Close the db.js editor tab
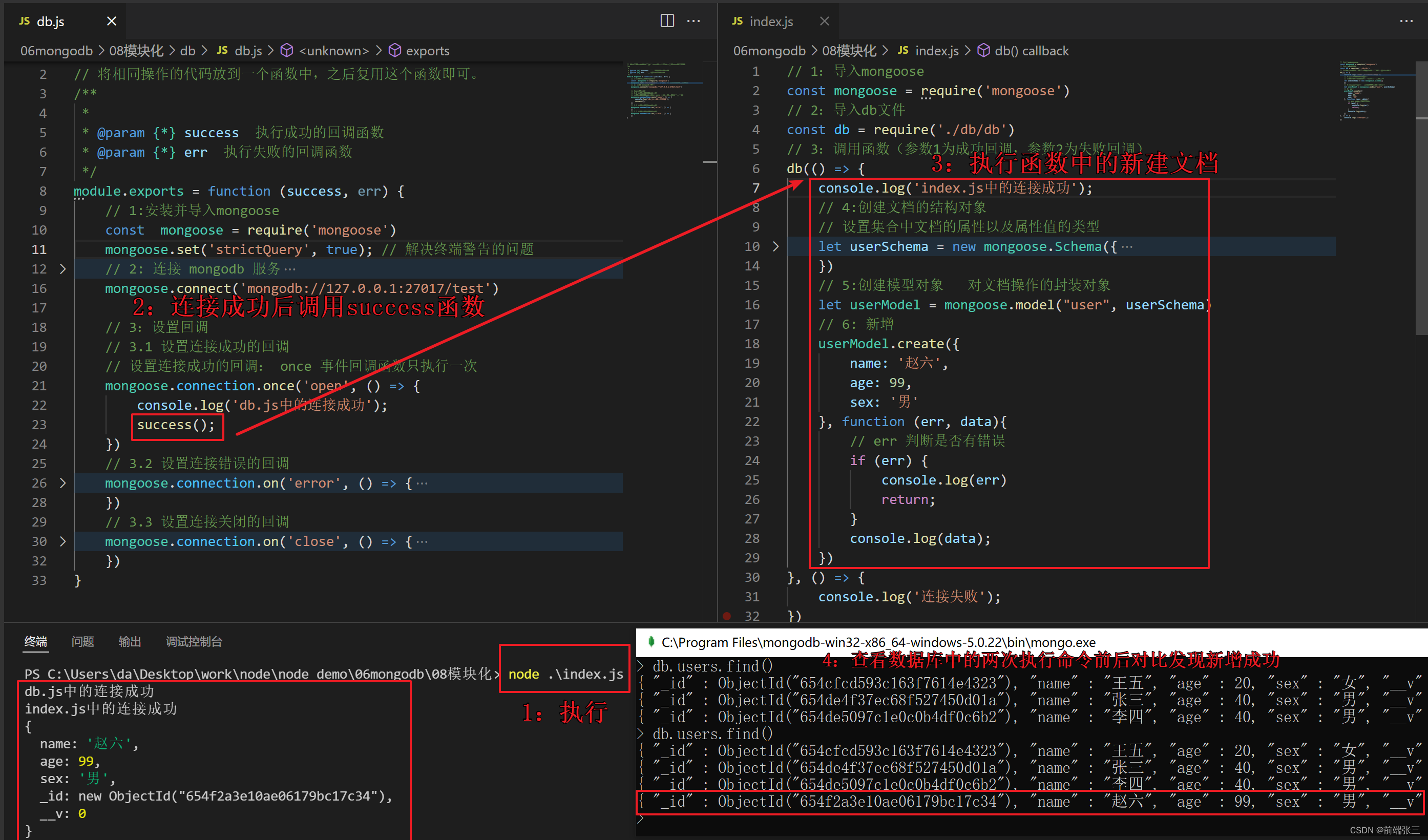The image size is (1428, 840). (x=112, y=21)
